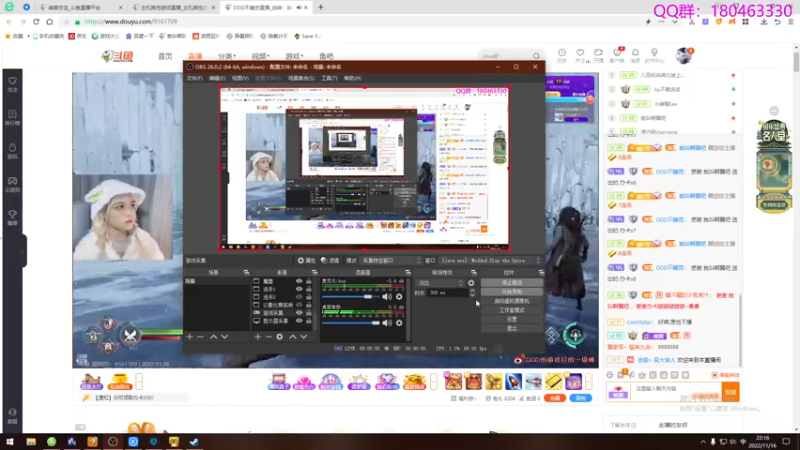This screenshot has height=450, width=800.
Task: Open desktop audio settings gear
Action: click(x=399, y=322)
